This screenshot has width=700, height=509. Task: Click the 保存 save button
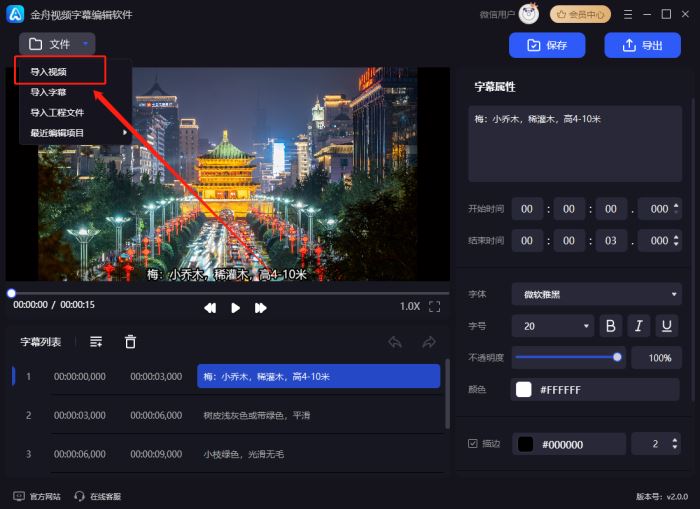(547, 45)
